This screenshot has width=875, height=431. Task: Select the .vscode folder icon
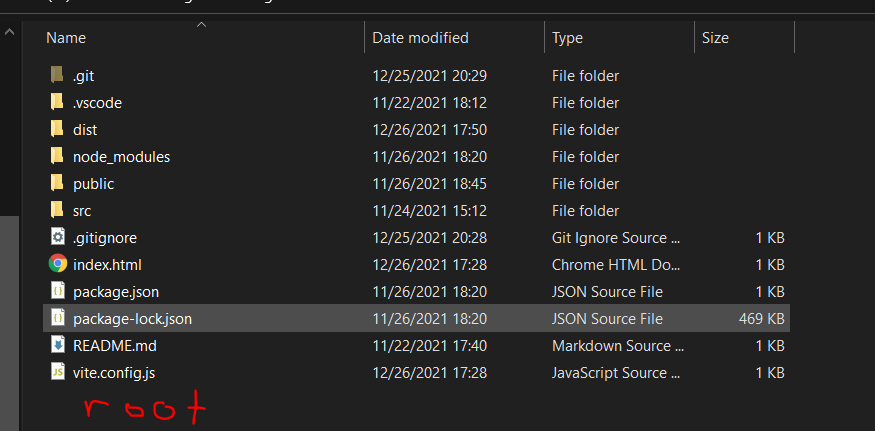tap(57, 102)
